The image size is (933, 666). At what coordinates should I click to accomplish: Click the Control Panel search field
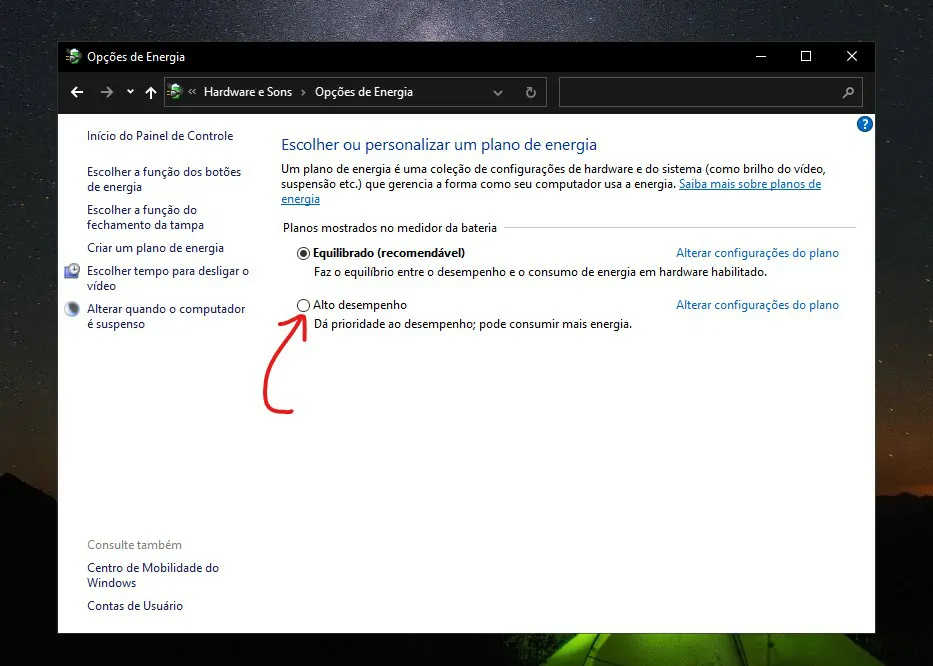point(710,92)
